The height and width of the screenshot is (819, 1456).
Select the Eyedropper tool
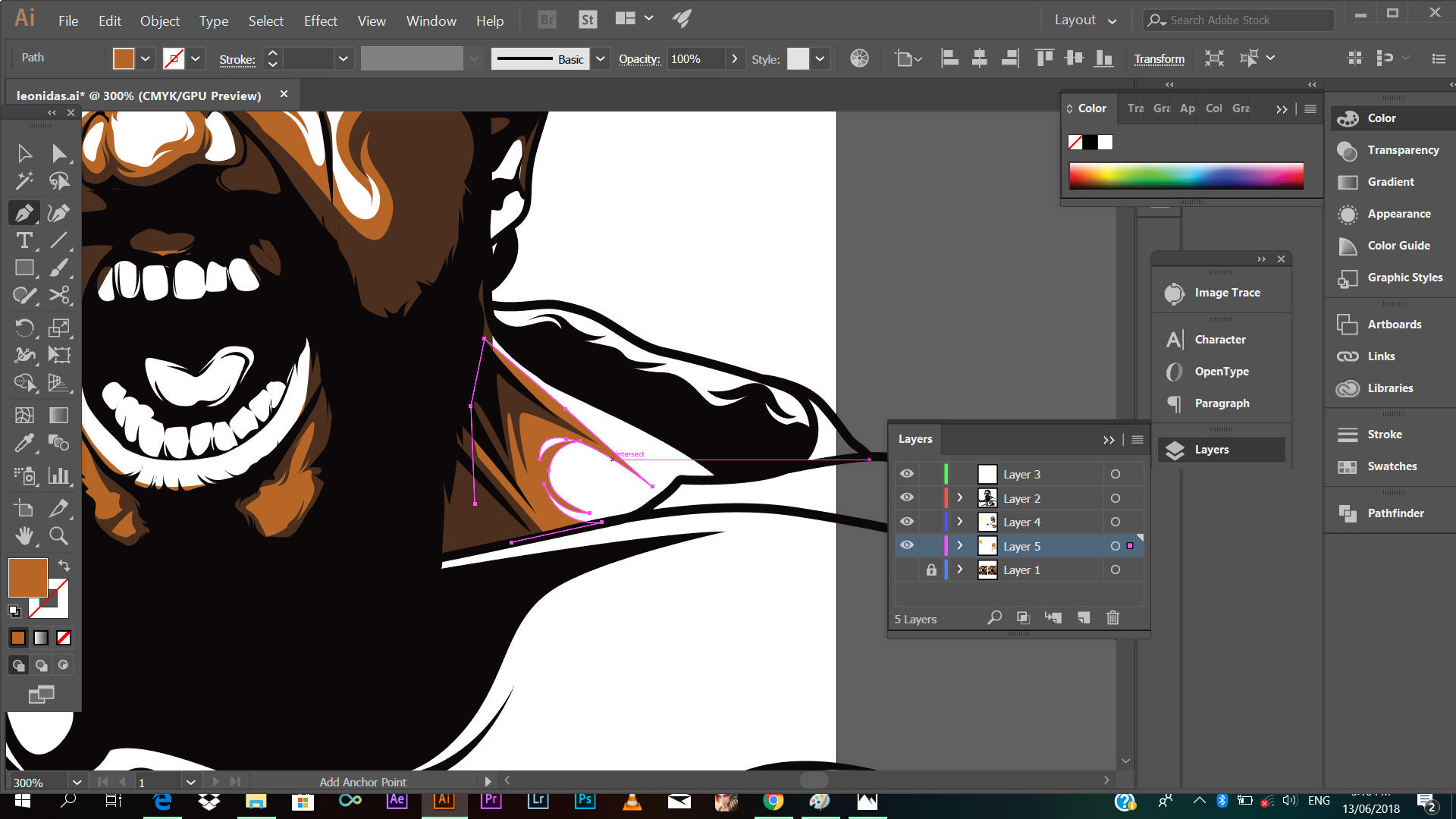[x=24, y=442]
